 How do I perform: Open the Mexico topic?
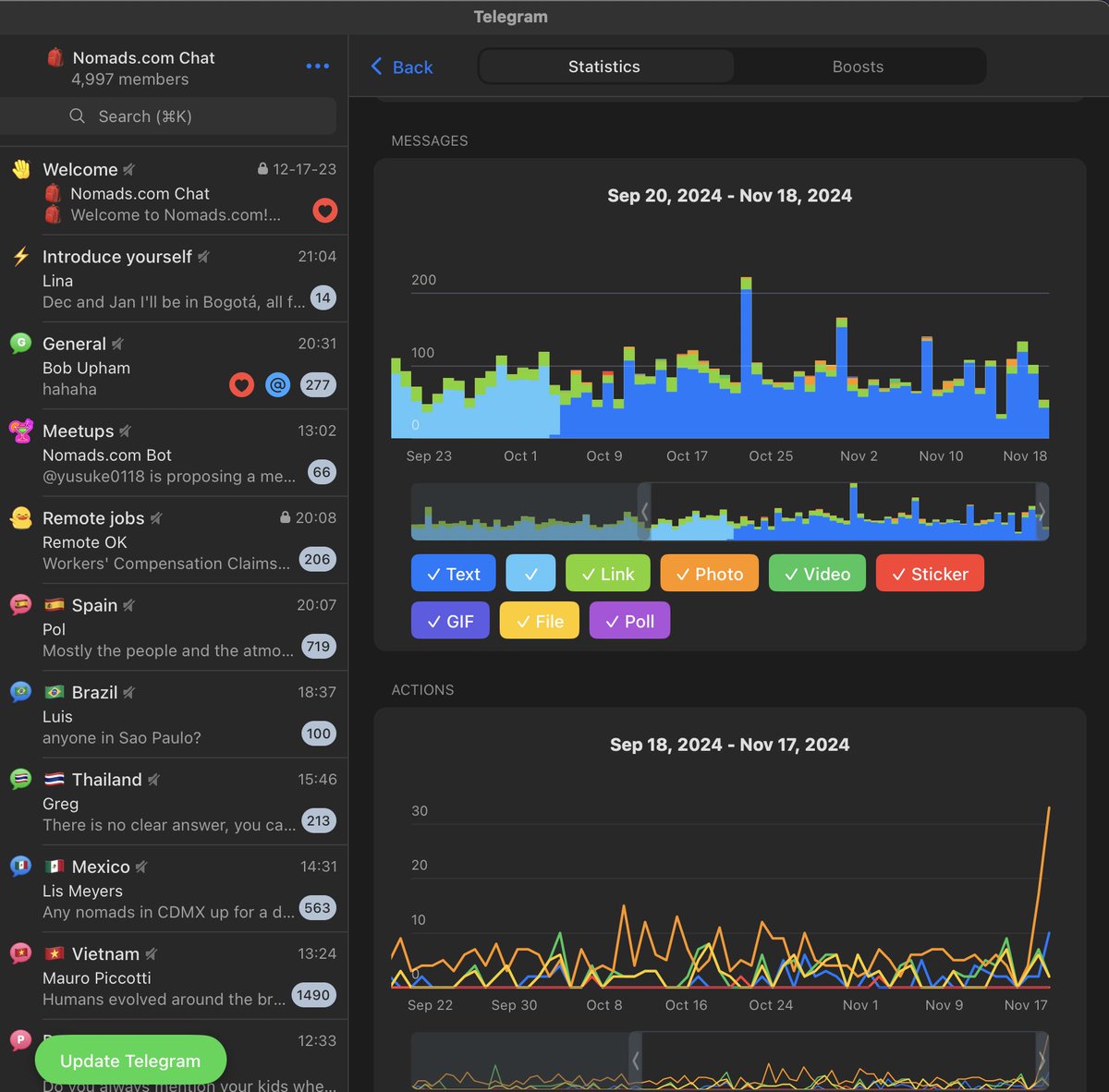[x=174, y=889]
